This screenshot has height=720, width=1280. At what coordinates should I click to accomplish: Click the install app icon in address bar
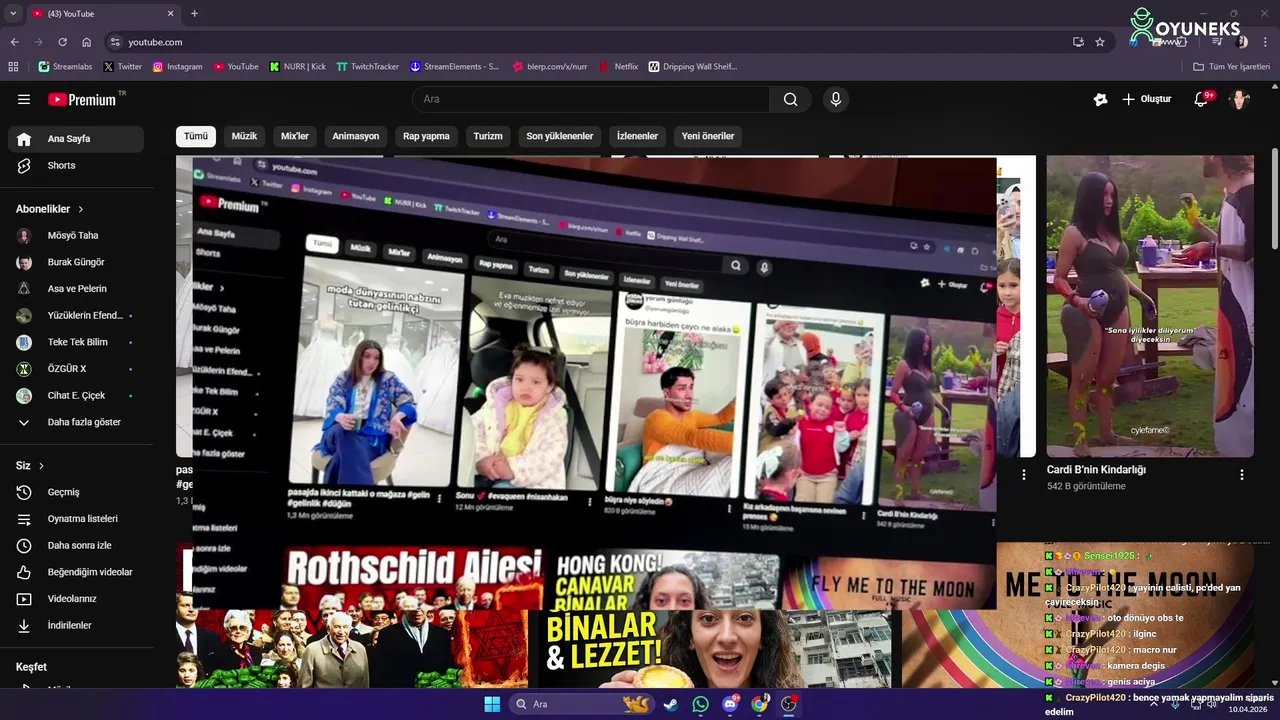(x=1078, y=42)
